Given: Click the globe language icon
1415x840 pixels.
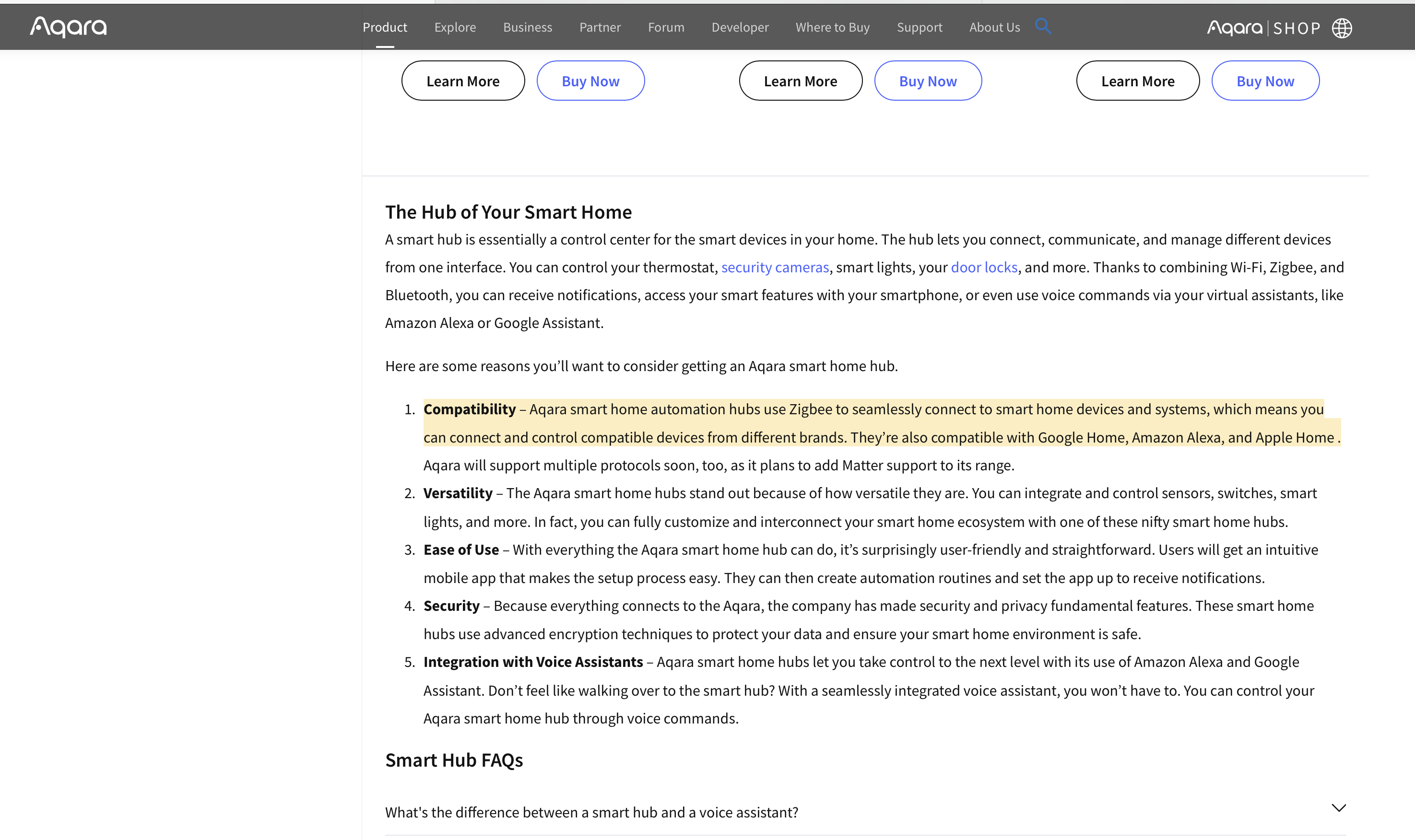Looking at the screenshot, I should point(1342,28).
